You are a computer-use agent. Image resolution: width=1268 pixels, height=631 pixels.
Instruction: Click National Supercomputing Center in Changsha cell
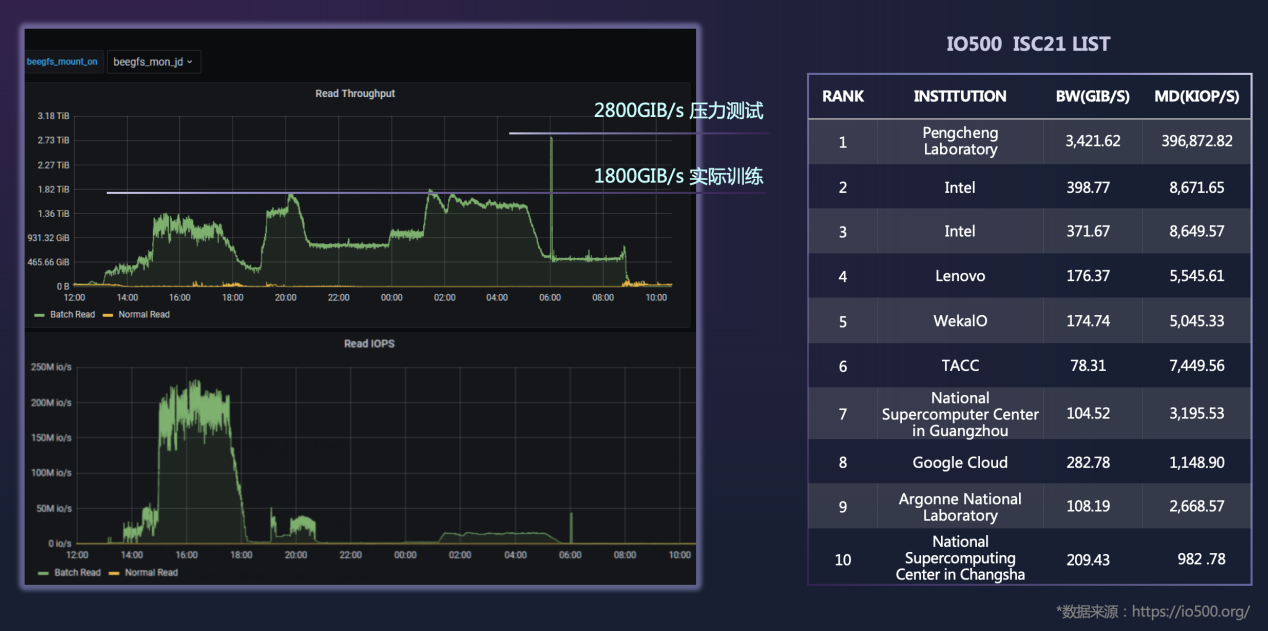(x=960, y=558)
